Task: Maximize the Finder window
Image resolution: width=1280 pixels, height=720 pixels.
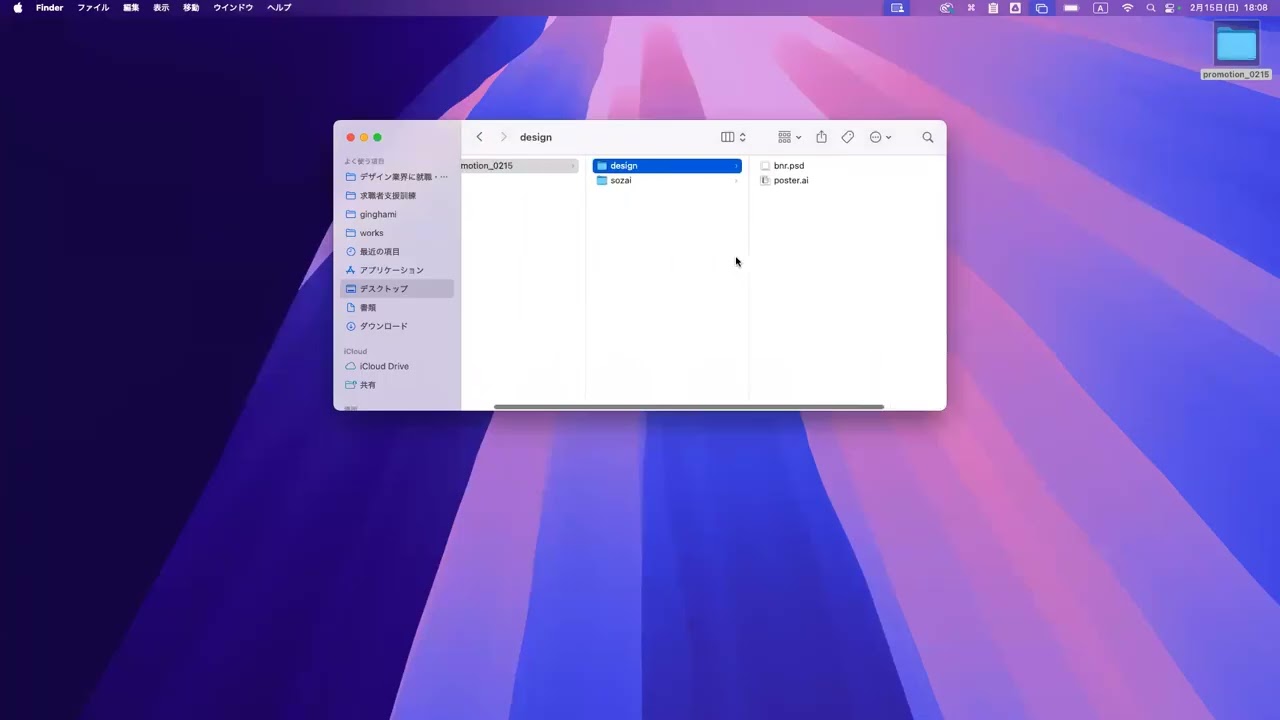Action: pyautogui.click(x=377, y=137)
